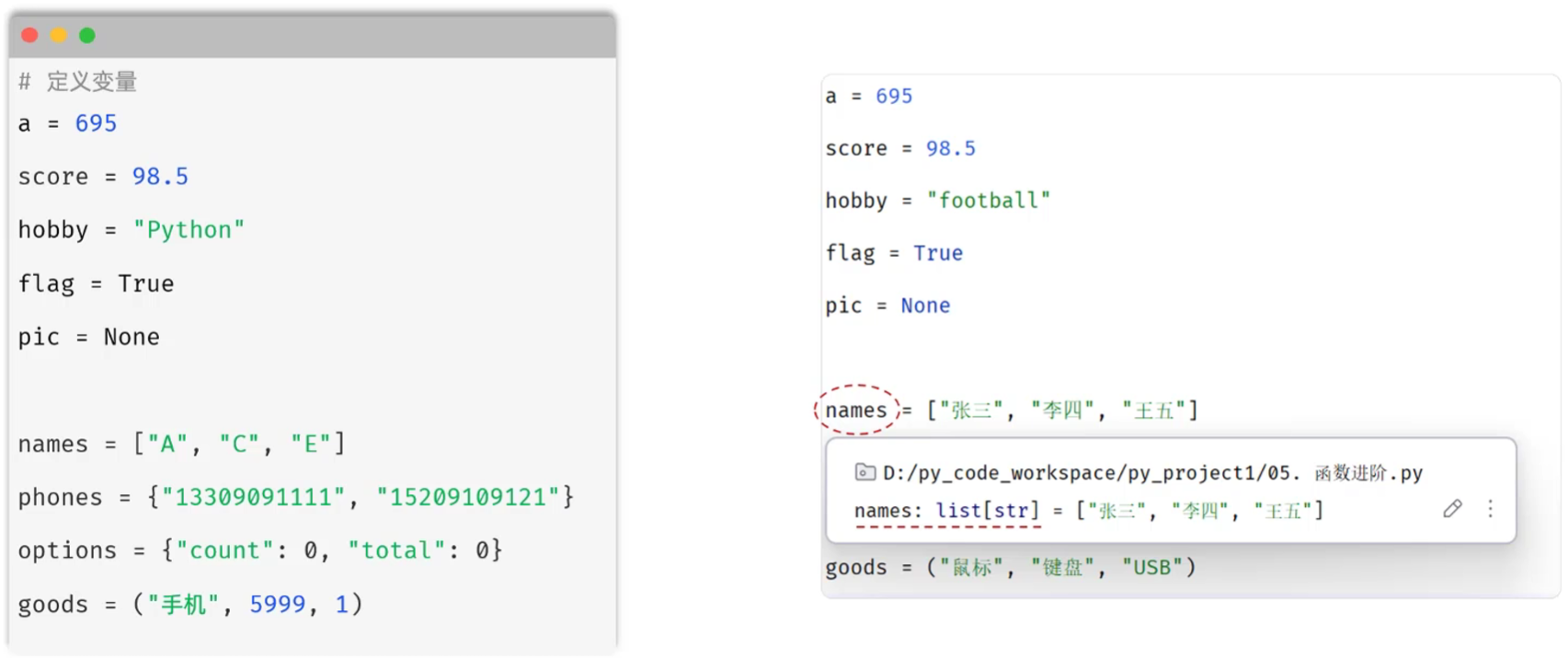The image size is (1568, 658).
Task: Click the "13309091111" phone string
Action: pos(254,498)
